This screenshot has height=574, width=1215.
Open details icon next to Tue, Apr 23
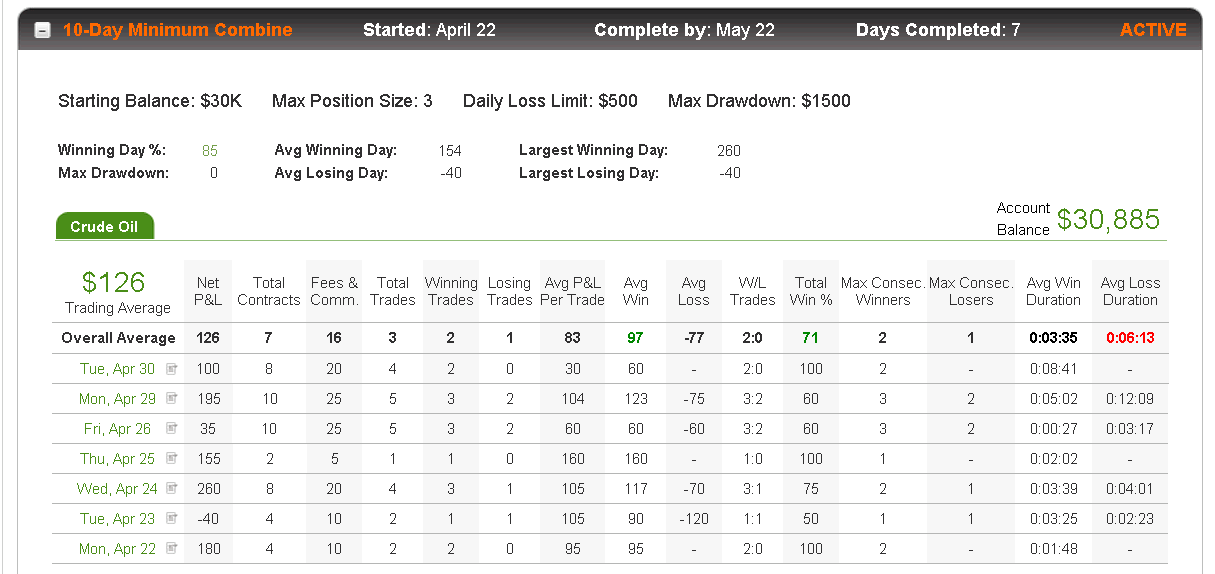click(172, 519)
